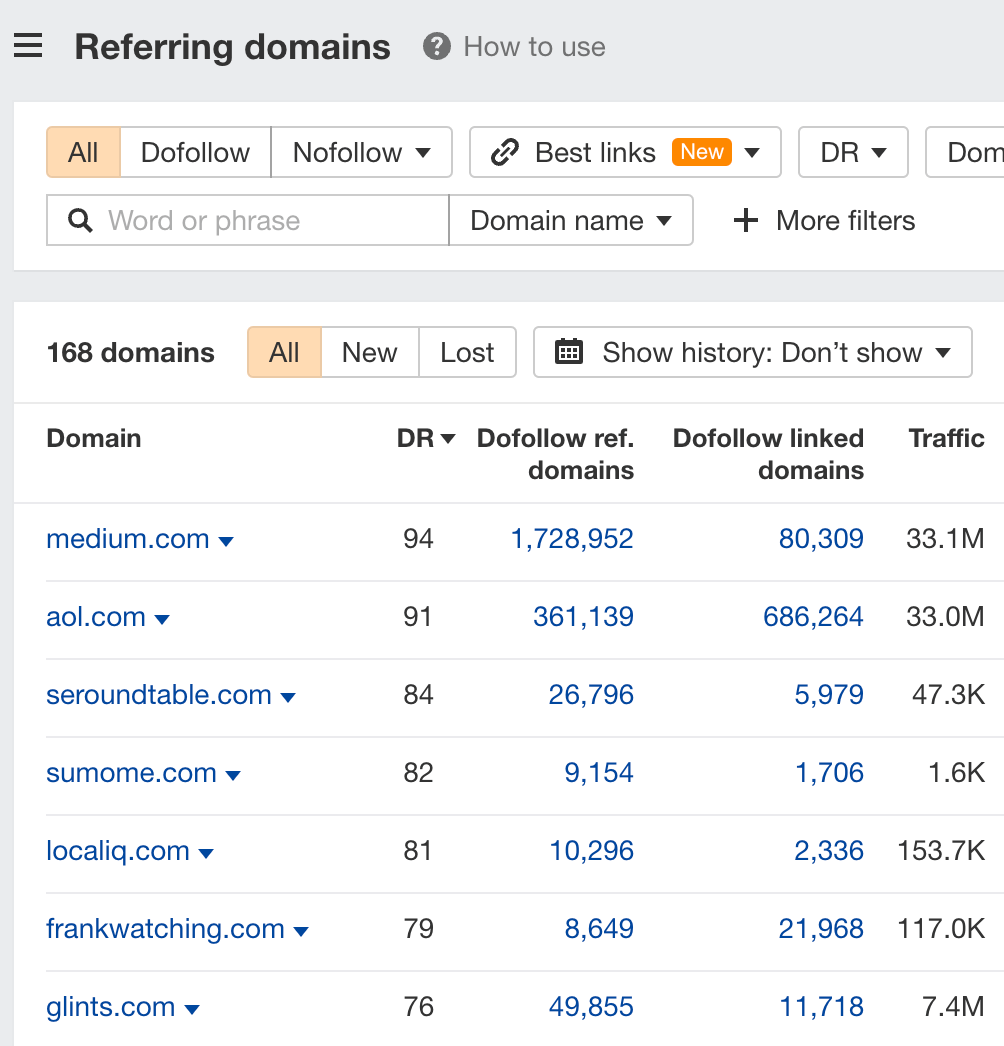Switch to New referring domains
The image size is (1004, 1046).
(369, 352)
